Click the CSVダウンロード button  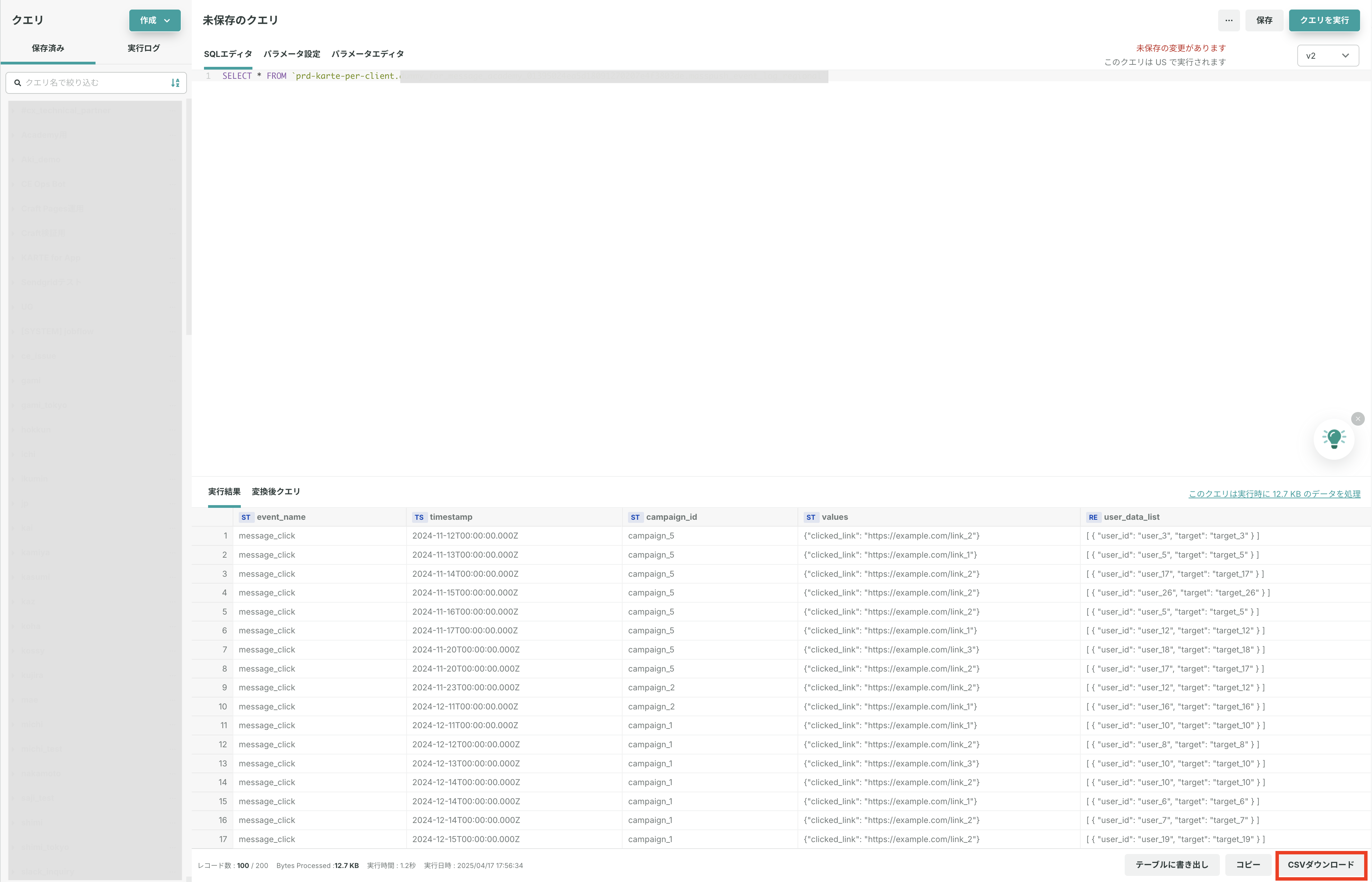[1320, 865]
